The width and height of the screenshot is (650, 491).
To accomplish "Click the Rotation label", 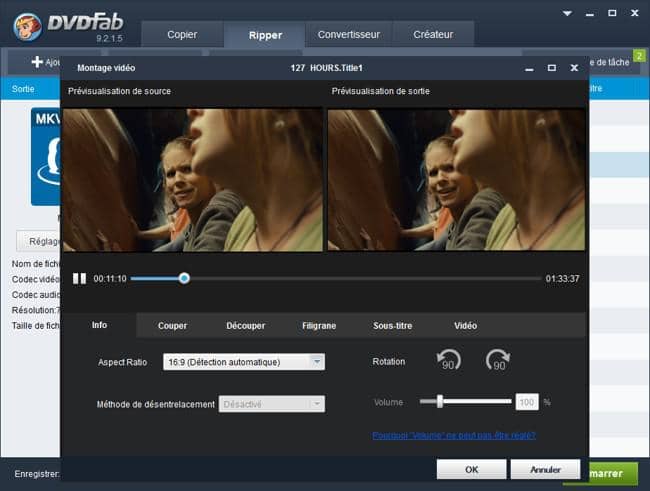I will coord(389,362).
